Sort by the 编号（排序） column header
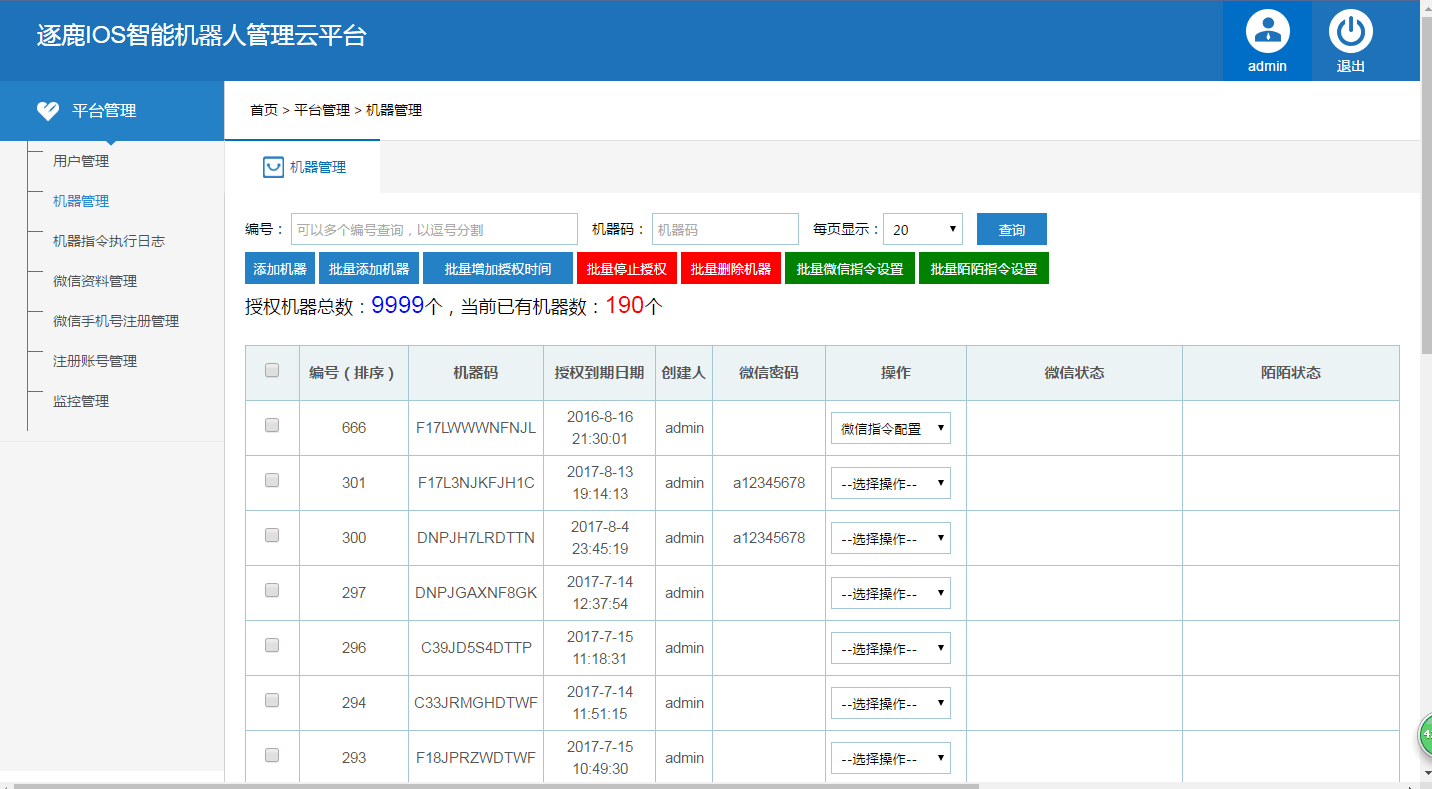The image size is (1432, 789). point(353,372)
